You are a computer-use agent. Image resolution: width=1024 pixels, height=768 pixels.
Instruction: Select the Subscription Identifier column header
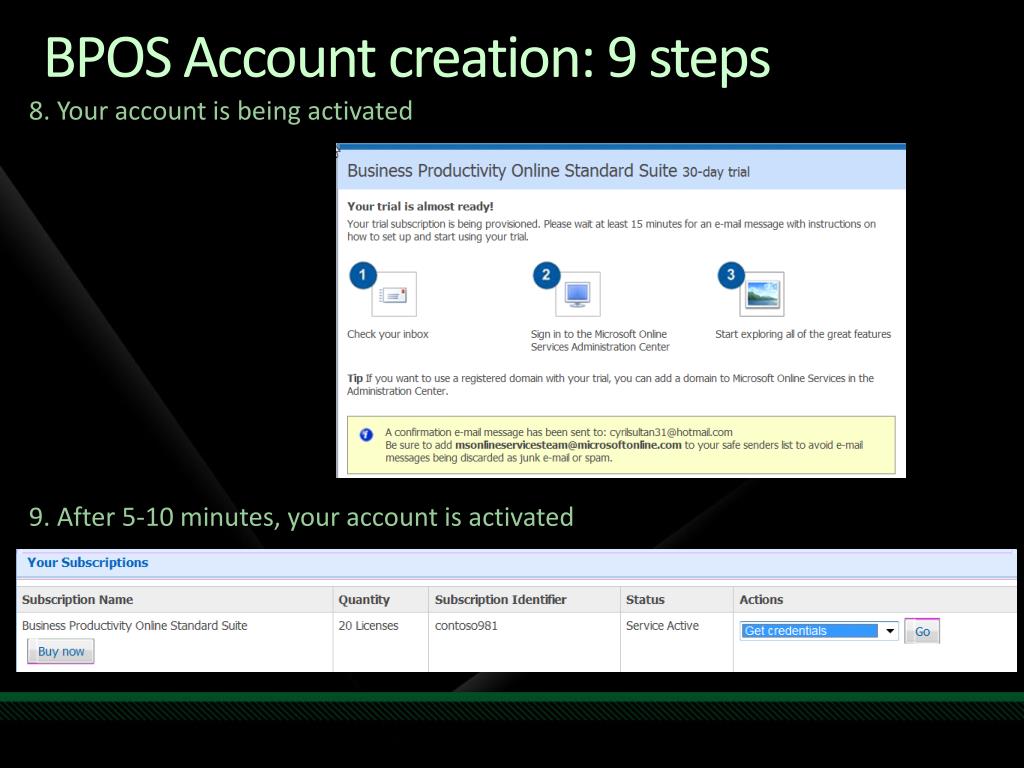tap(500, 600)
